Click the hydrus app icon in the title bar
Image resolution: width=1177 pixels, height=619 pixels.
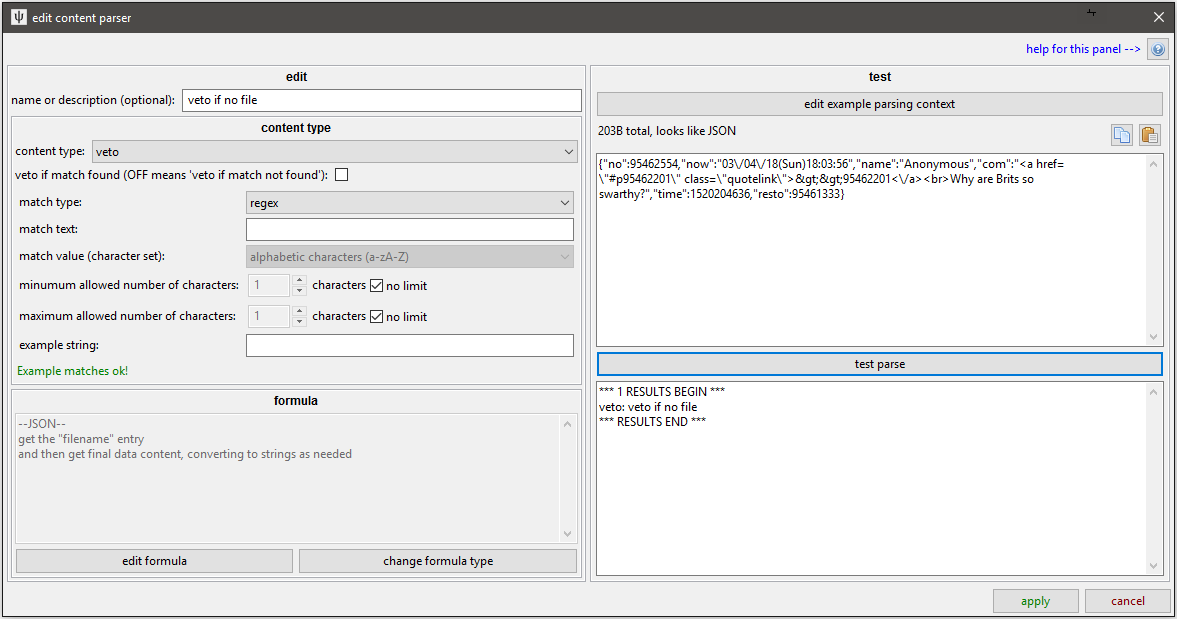(x=18, y=17)
